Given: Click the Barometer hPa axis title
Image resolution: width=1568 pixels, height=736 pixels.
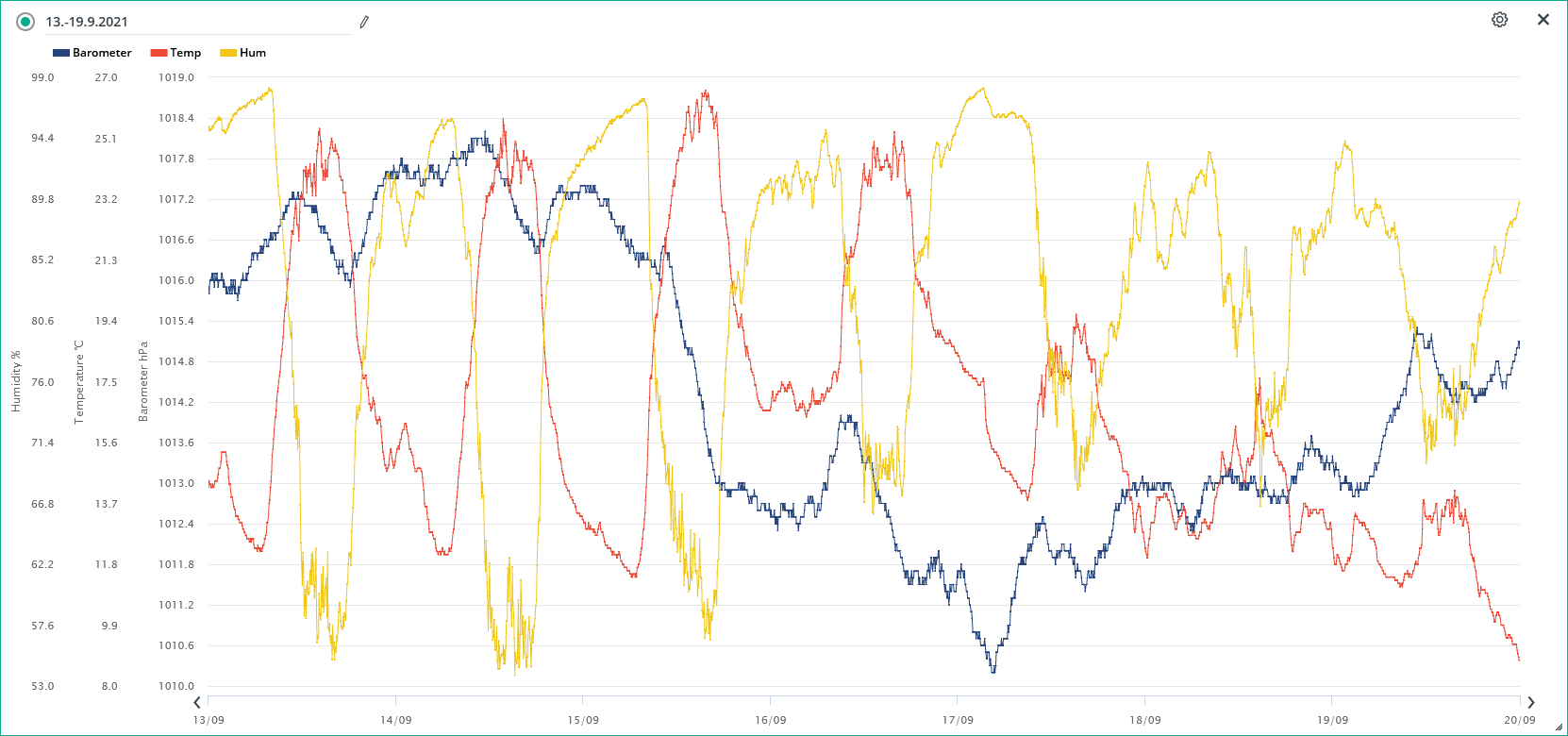Looking at the screenshot, I should tap(143, 381).
